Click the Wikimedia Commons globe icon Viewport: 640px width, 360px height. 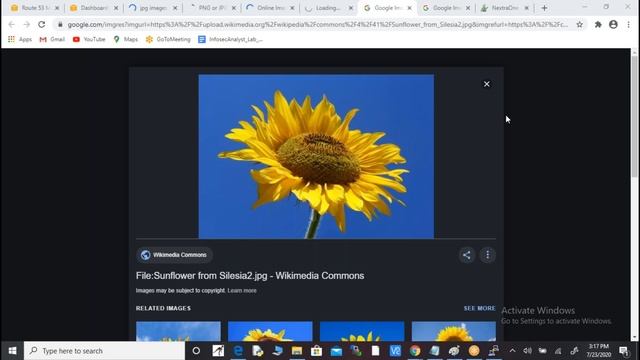click(145, 255)
